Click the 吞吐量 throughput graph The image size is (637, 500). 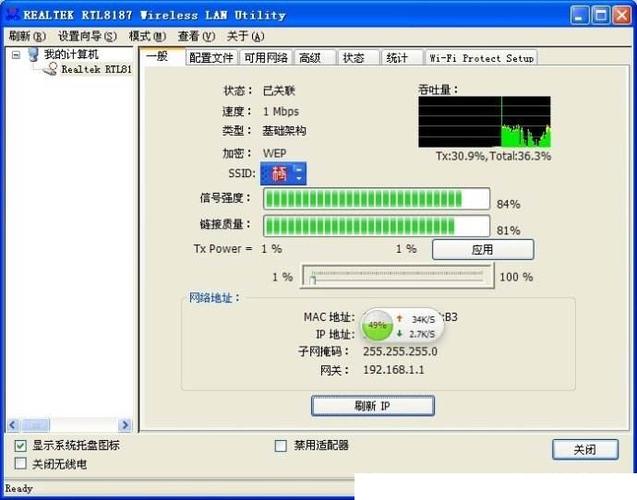[485, 121]
